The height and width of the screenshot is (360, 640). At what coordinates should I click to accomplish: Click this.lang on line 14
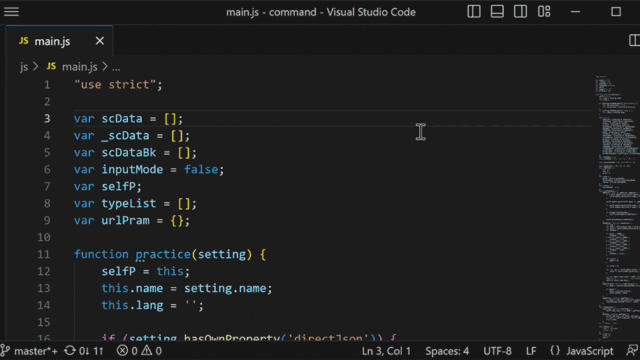[132, 305]
